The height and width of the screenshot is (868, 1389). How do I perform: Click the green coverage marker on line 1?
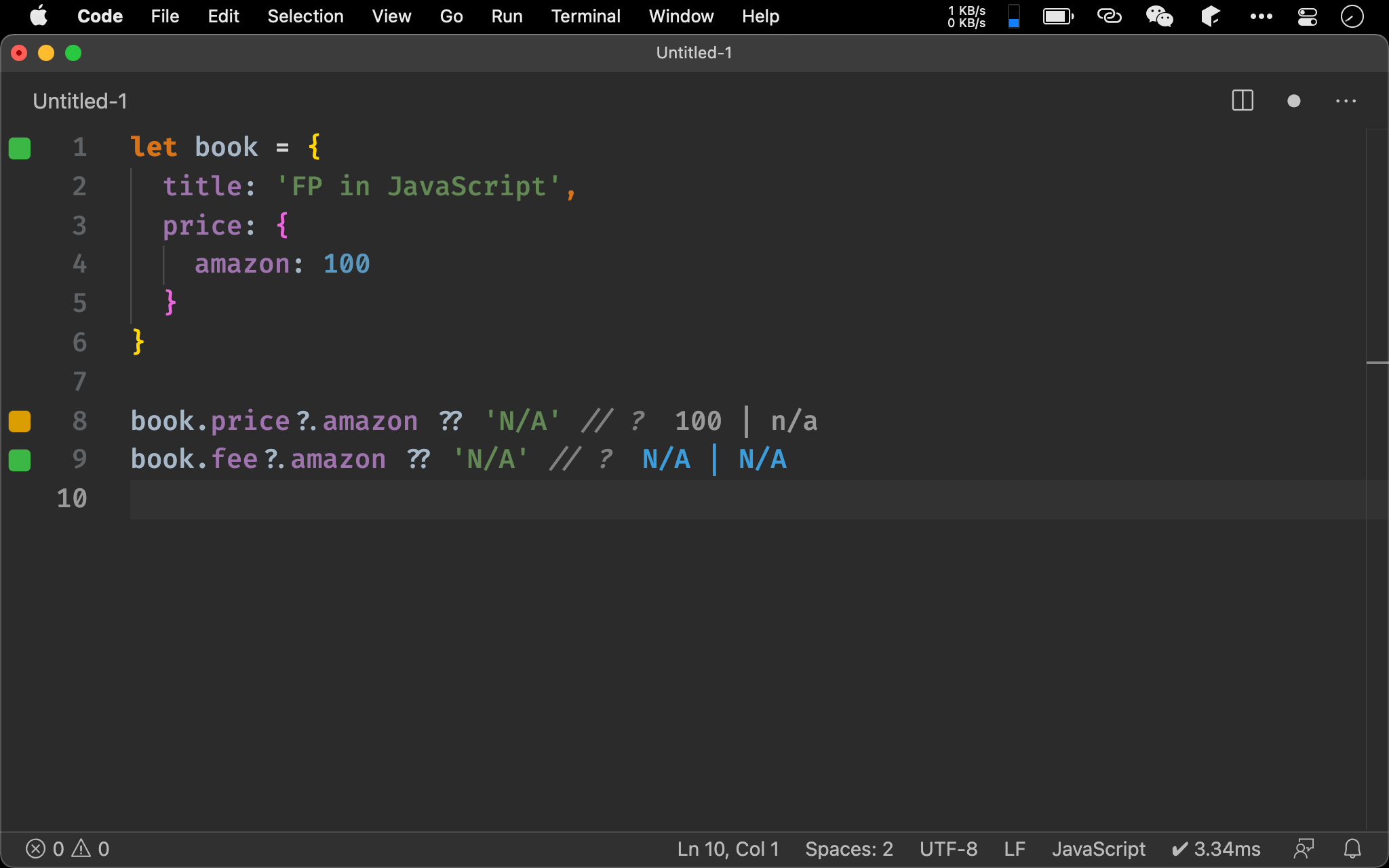tap(20, 148)
